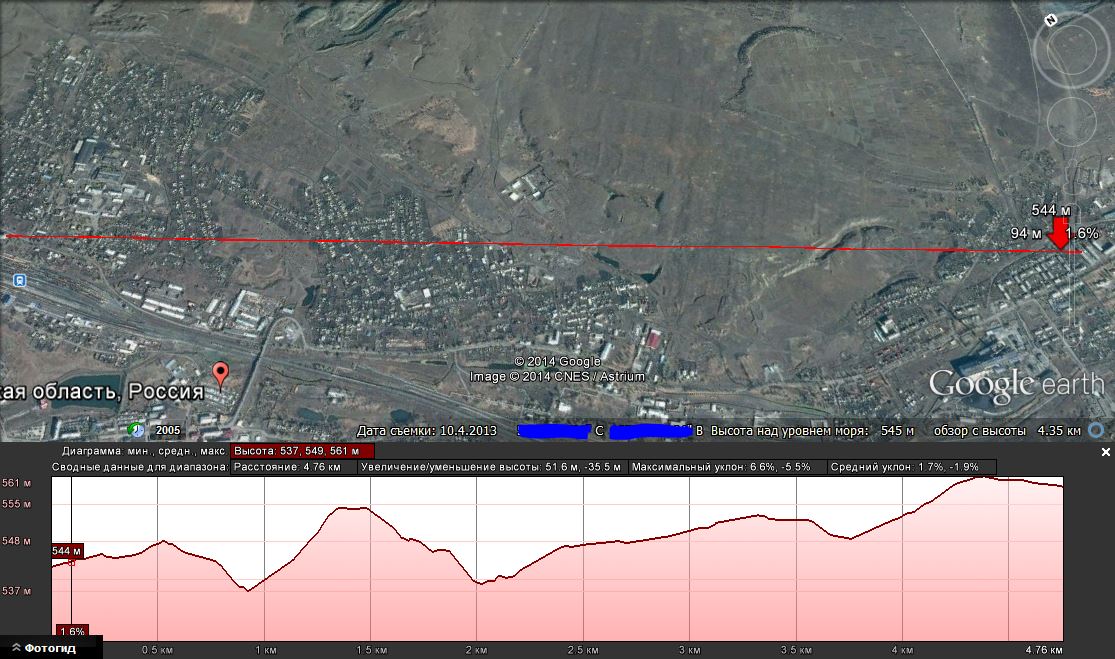Viewport: 1115px width, 659px height.
Task: Click the red placemark pin on the map
Action: point(221,373)
